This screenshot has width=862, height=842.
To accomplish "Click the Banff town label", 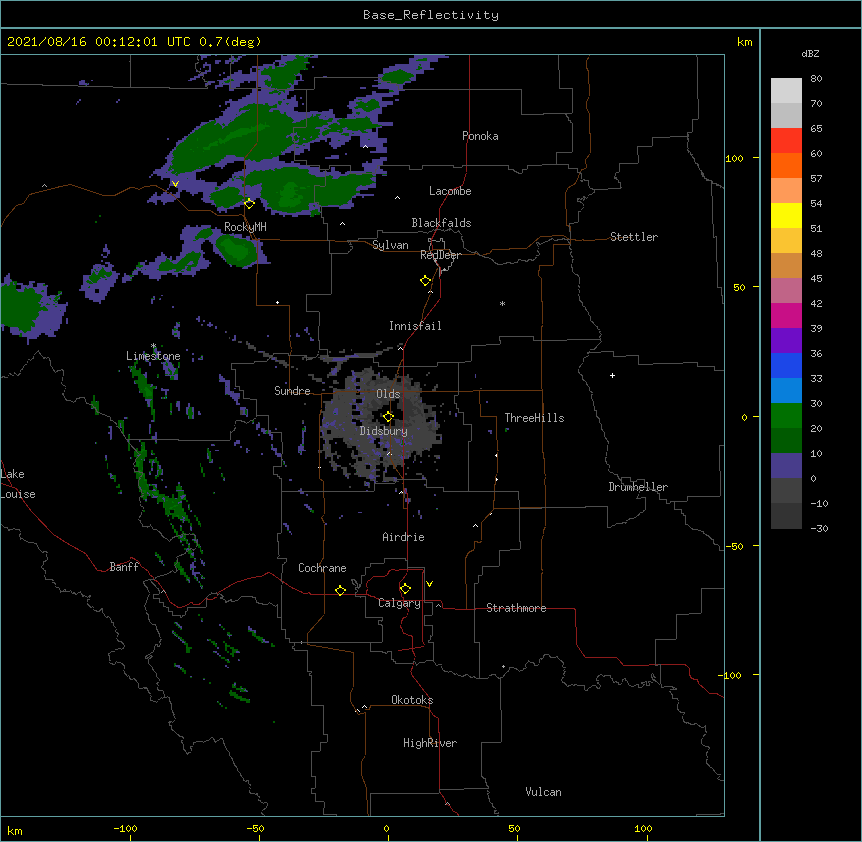I will tap(124, 567).
